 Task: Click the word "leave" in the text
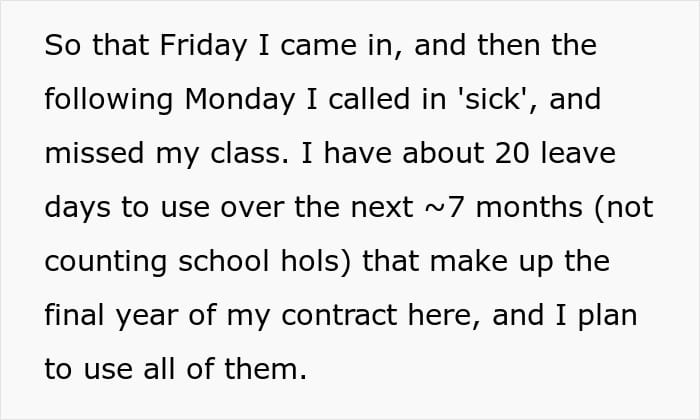coord(578,153)
